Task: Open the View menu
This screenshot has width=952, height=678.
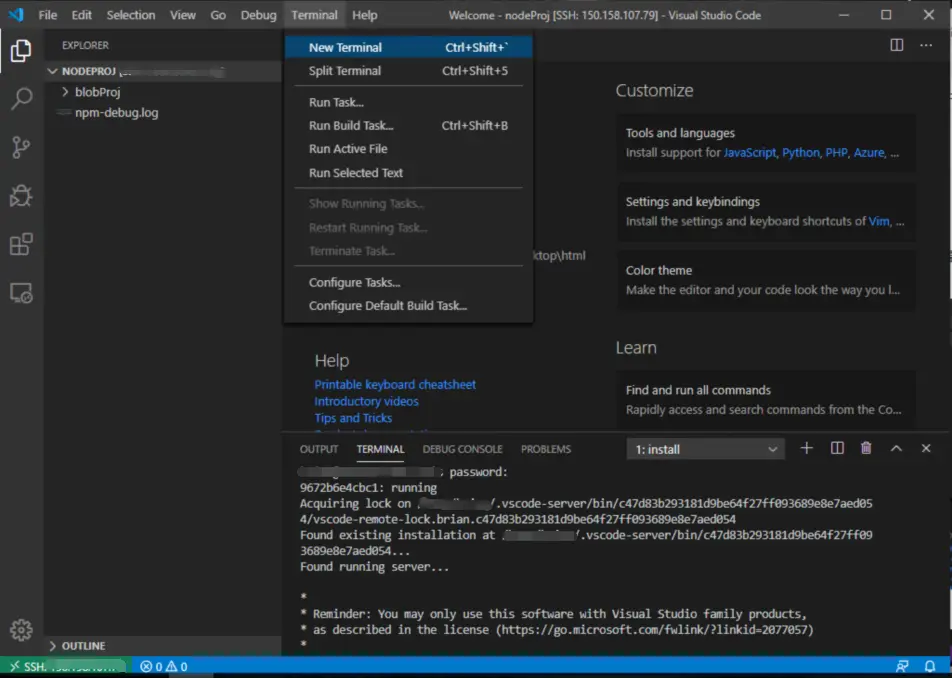Action: pos(183,15)
